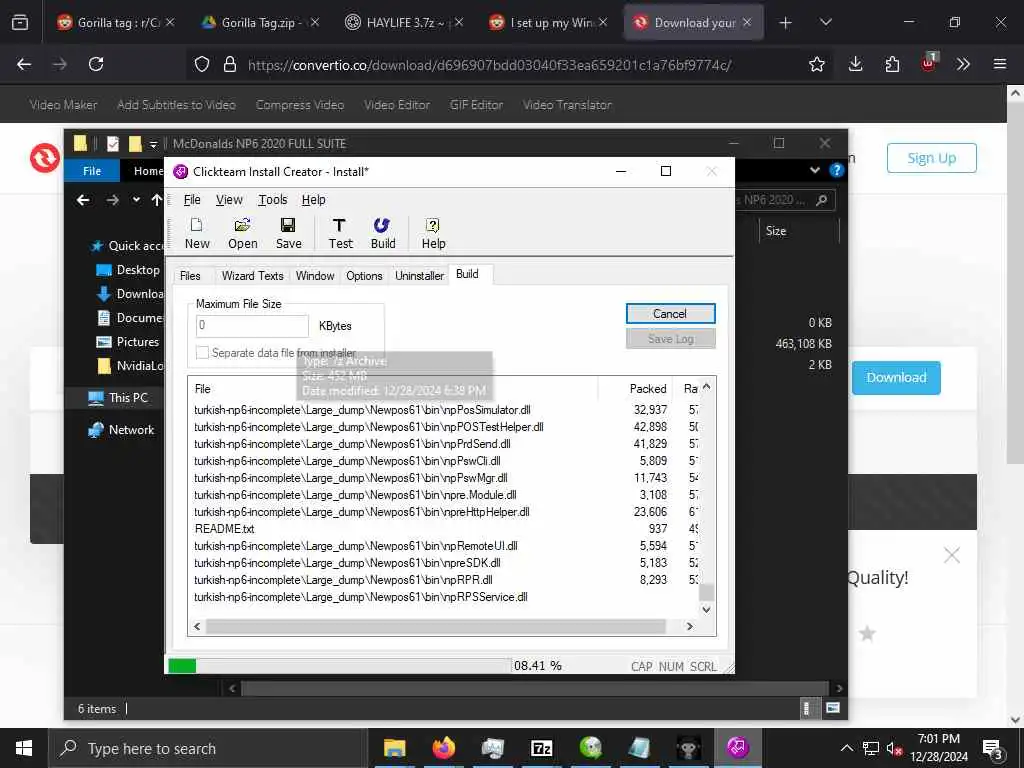Open File Explorer from the taskbar

(394, 748)
